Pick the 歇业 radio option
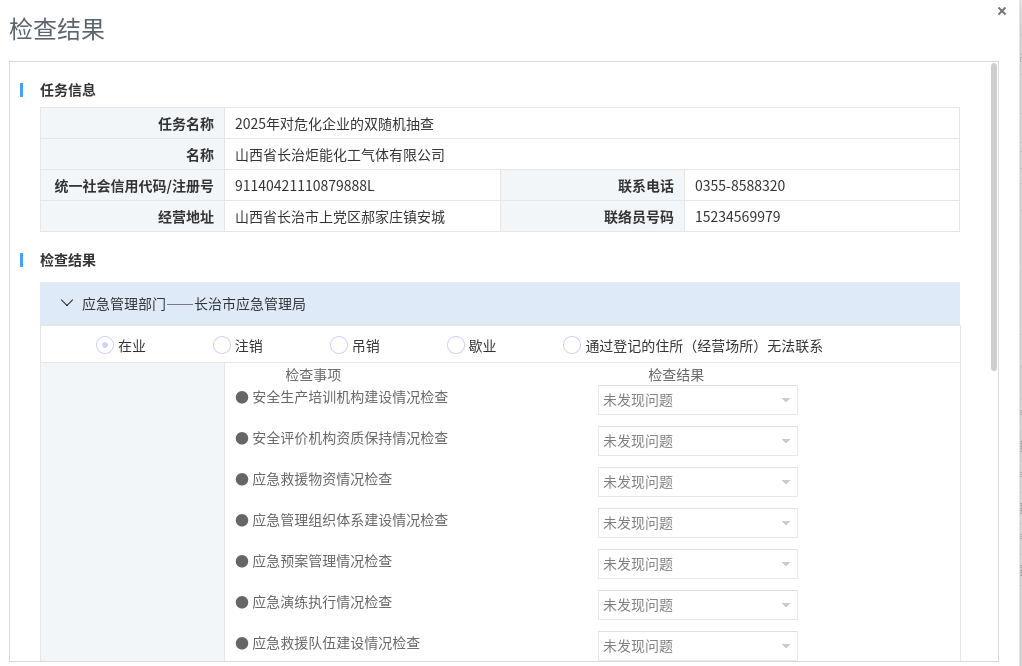The height and width of the screenshot is (666, 1022). (x=456, y=345)
